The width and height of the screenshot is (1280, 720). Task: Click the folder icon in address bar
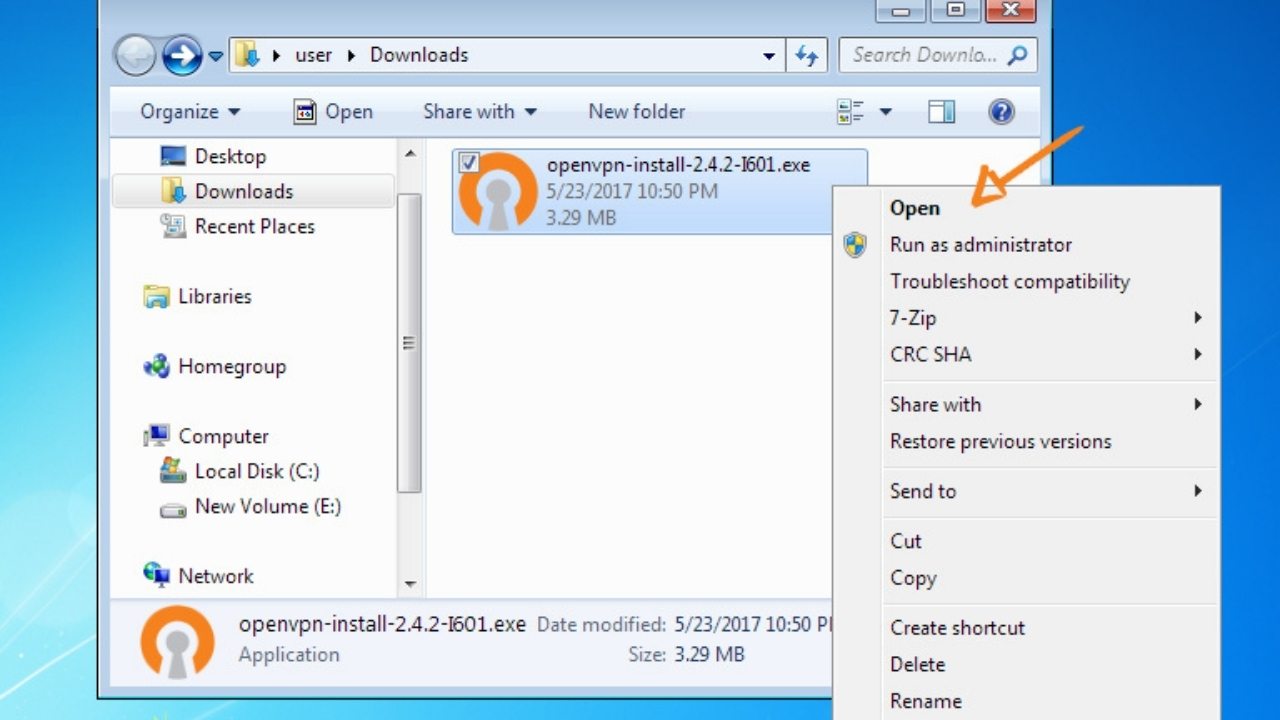(248, 55)
